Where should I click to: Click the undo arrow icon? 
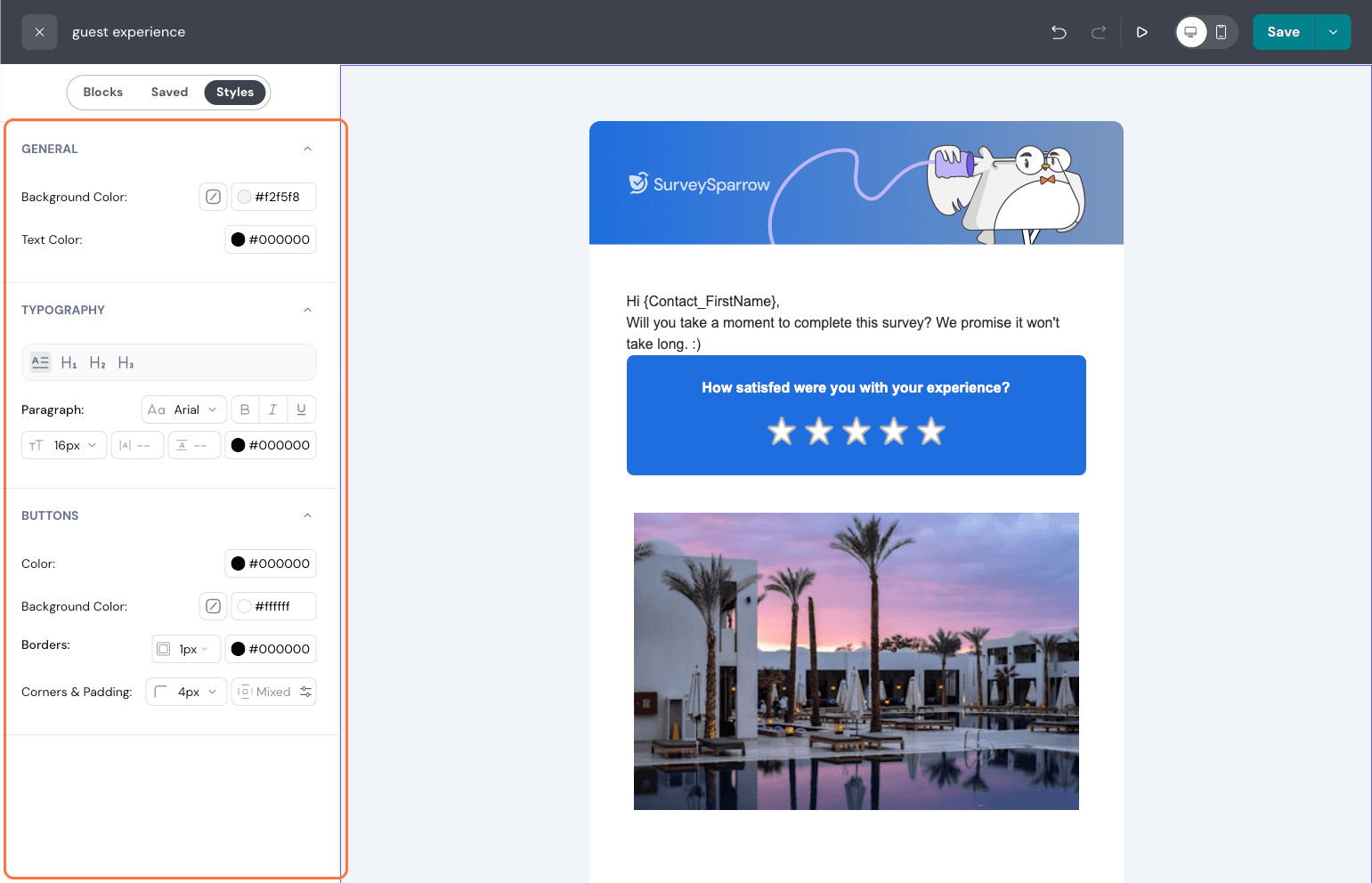1059,32
